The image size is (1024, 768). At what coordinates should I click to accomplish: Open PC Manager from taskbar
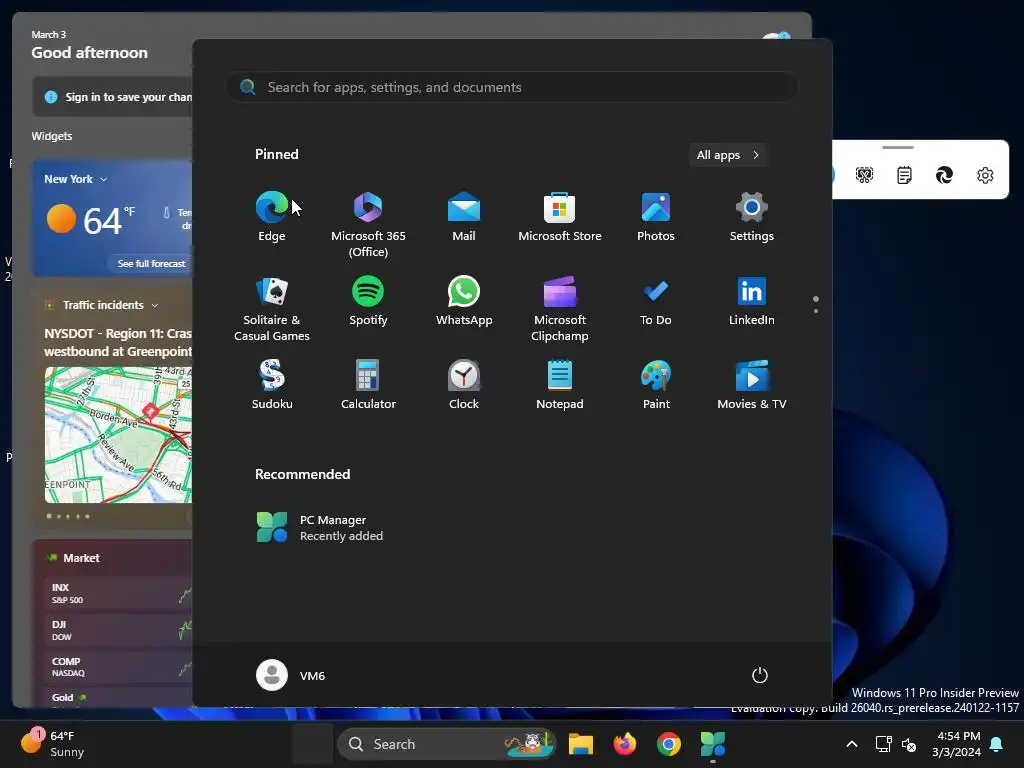point(712,744)
